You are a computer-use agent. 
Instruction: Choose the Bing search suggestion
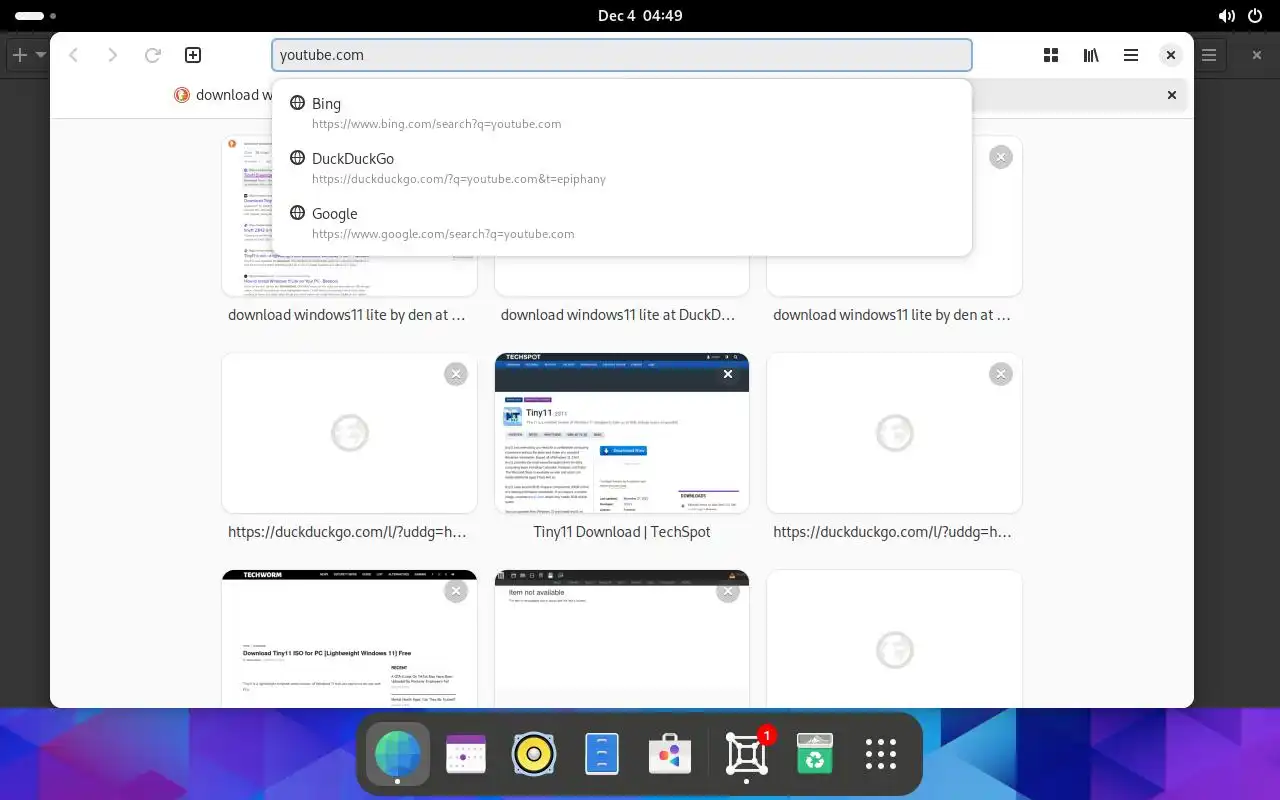click(x=622, y=113)
